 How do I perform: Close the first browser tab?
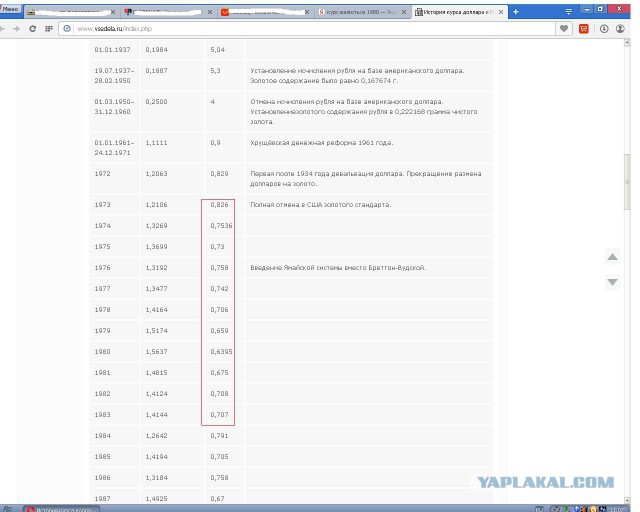click(113, 12)
